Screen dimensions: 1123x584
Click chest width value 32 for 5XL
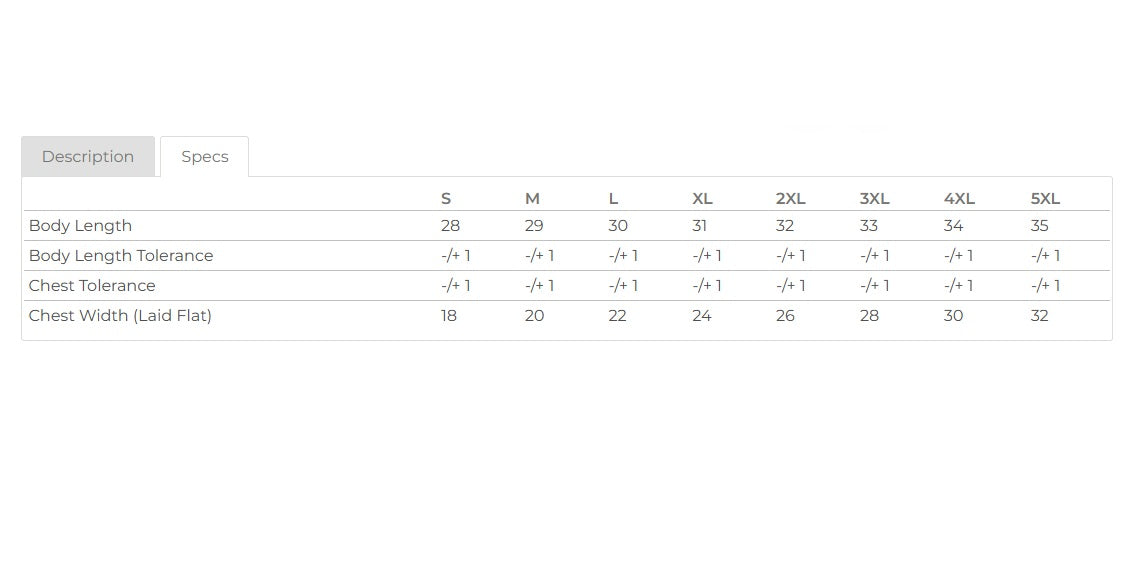[x=1039, y=316]
